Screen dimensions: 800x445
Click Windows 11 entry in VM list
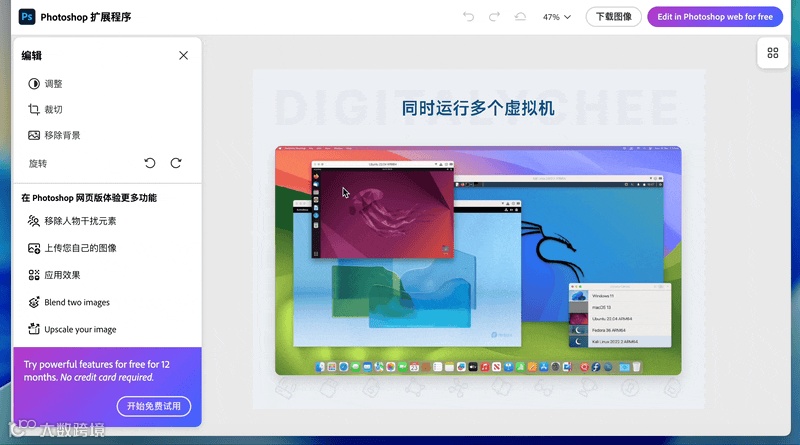[620, 296]
